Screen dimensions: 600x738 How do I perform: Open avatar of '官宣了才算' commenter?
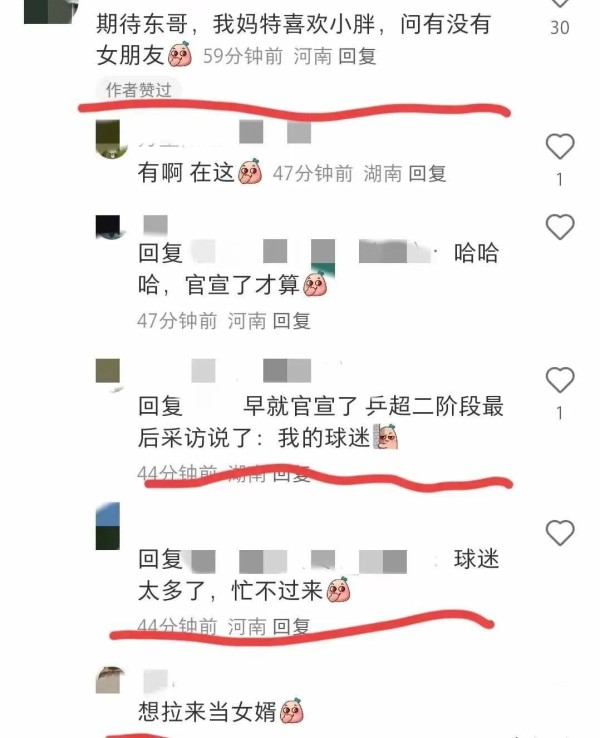pos(108,227)
